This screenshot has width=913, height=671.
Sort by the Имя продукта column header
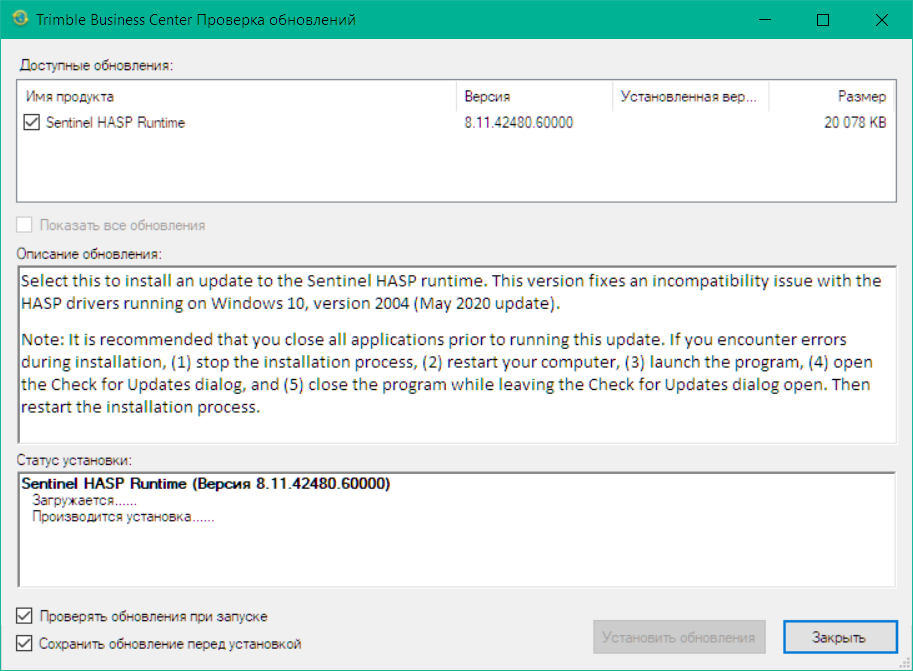[x=238, y=97]
